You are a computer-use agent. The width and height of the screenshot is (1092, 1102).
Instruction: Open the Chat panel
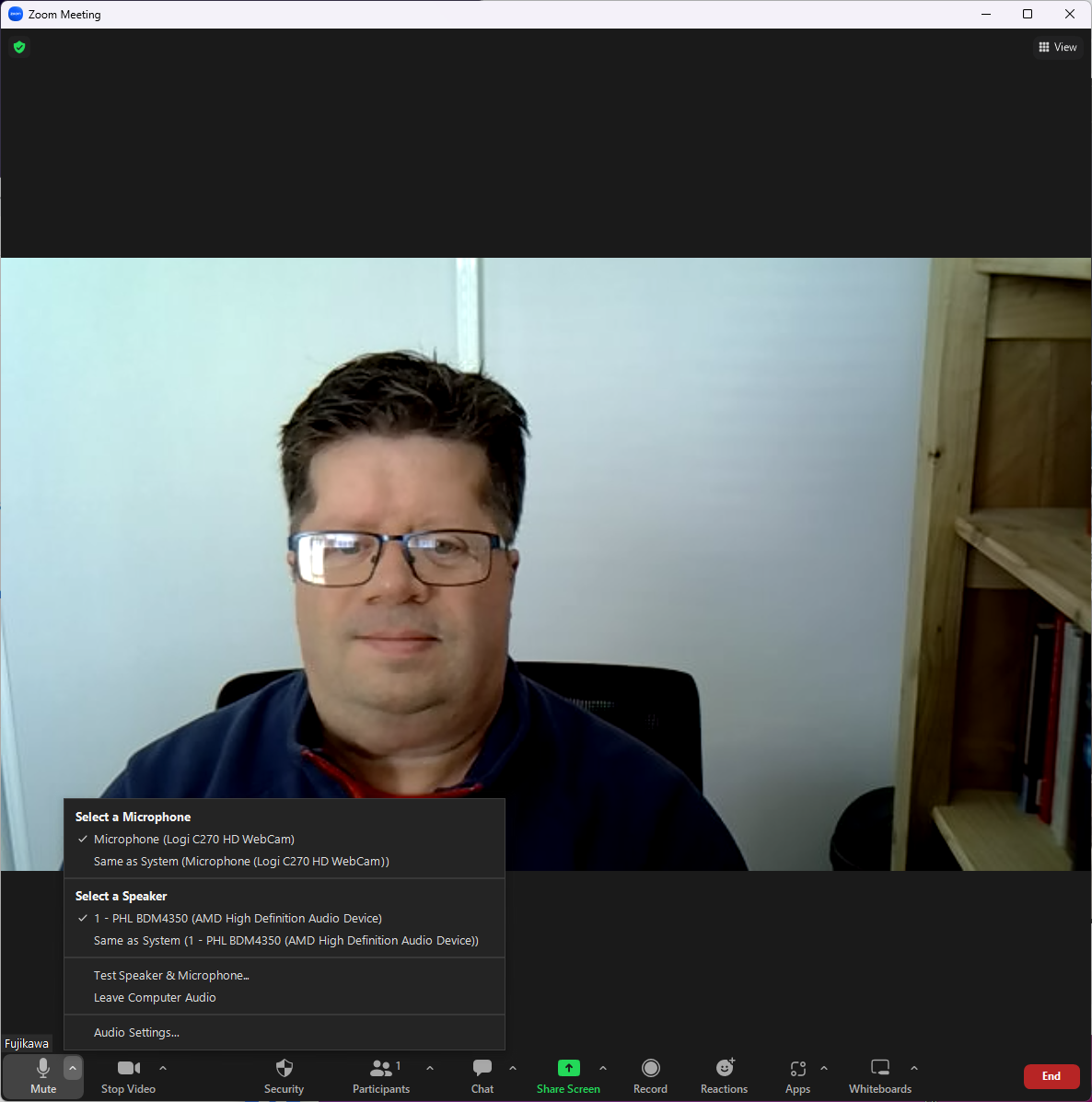(482, 1069)
